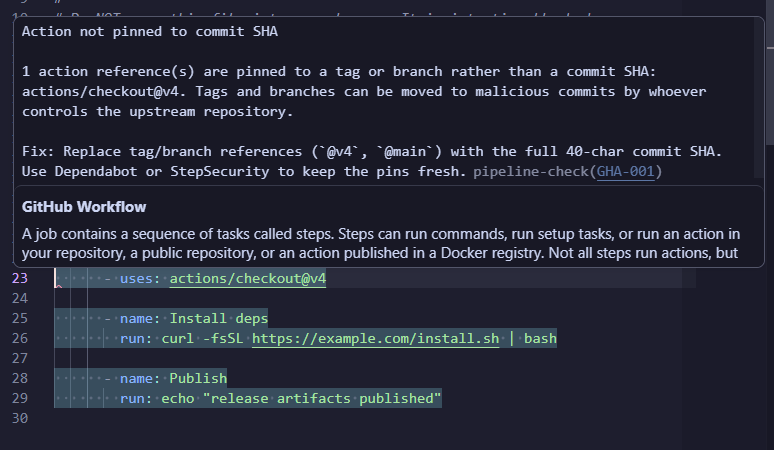Image resolution: width=774 pixels, height=450 pixels.
Task: Click the 'Action not pinned to commit SHA' heading
Action: tap(150, 32)
